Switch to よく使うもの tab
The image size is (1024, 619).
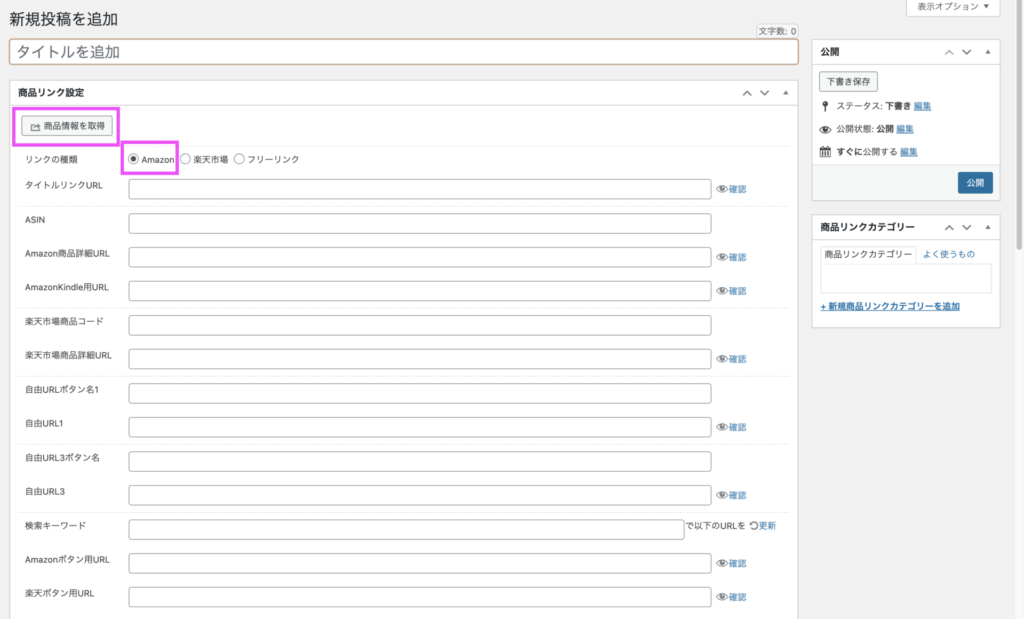click(x=948, y=254)
